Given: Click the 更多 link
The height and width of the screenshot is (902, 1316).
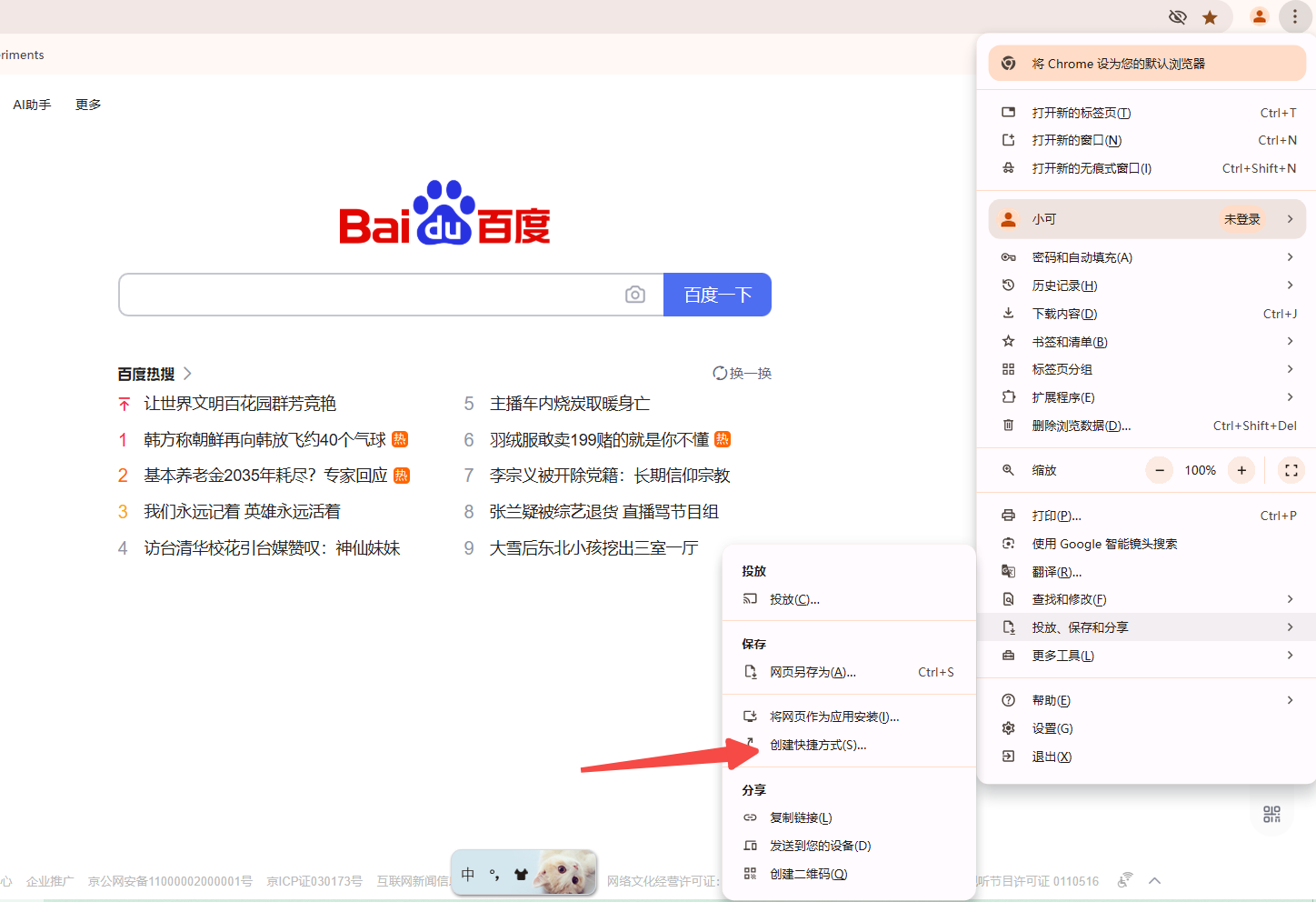Looking at the screenshot, I should pyautogui.click(x=88, y=105).
